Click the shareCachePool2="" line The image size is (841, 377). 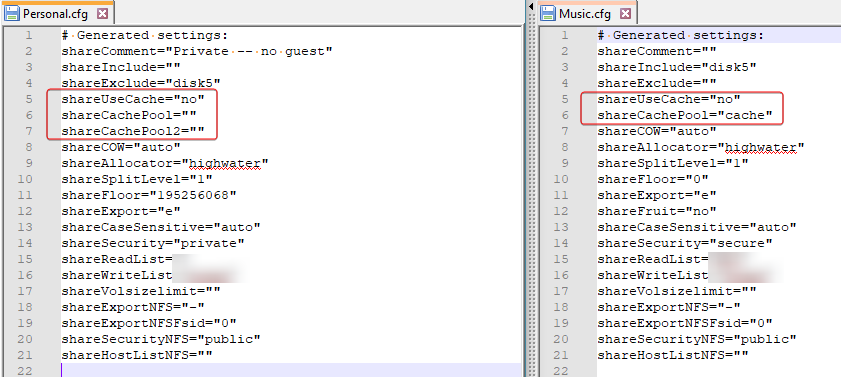[x=132, y=131]
